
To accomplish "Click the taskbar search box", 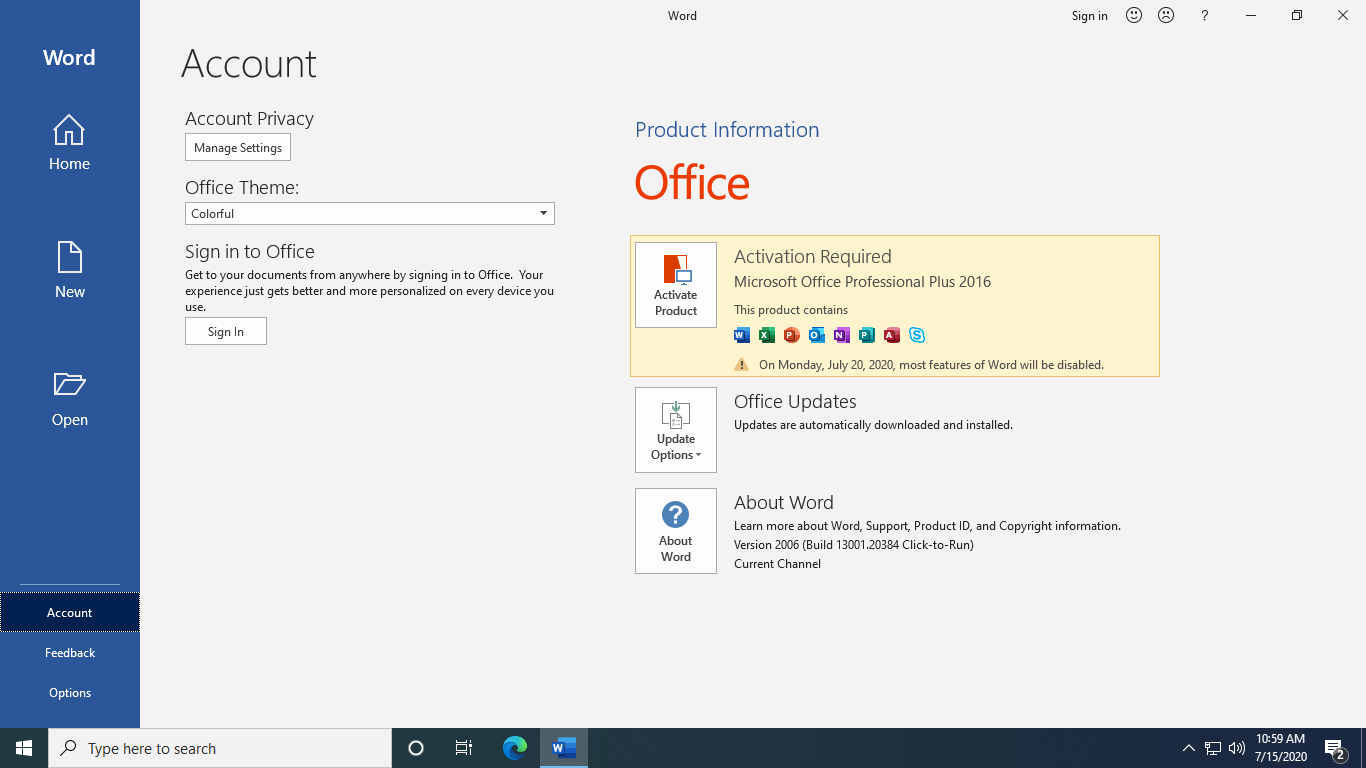I will (220, 748).
